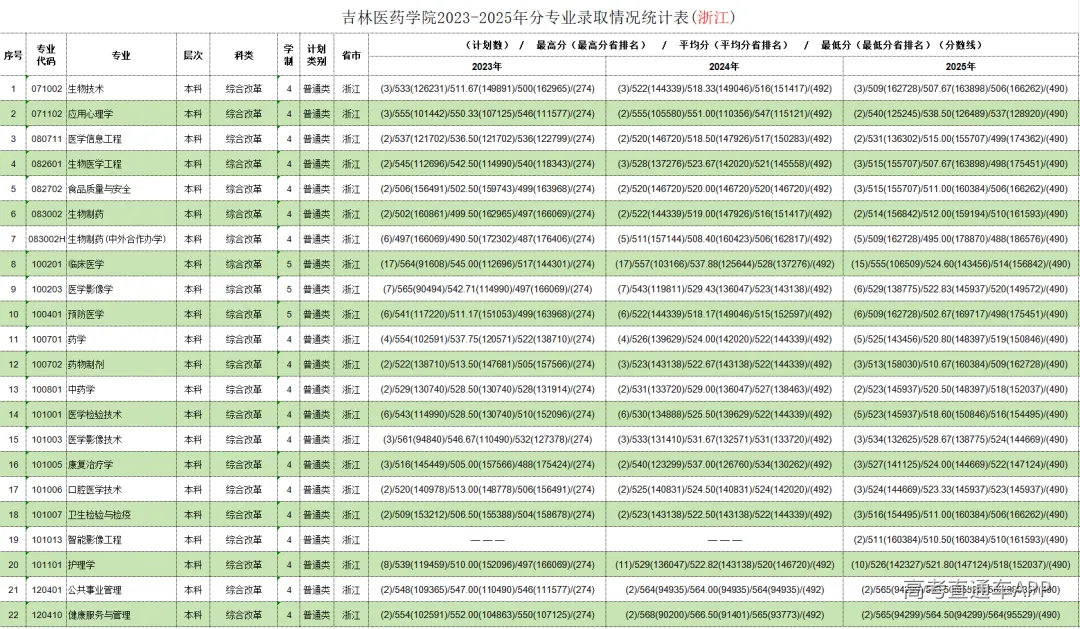This screenshot has height=629, width=1080.
Task: Select 2024 data cell in 临床医学 row
Action: click(x=724, y=264)
